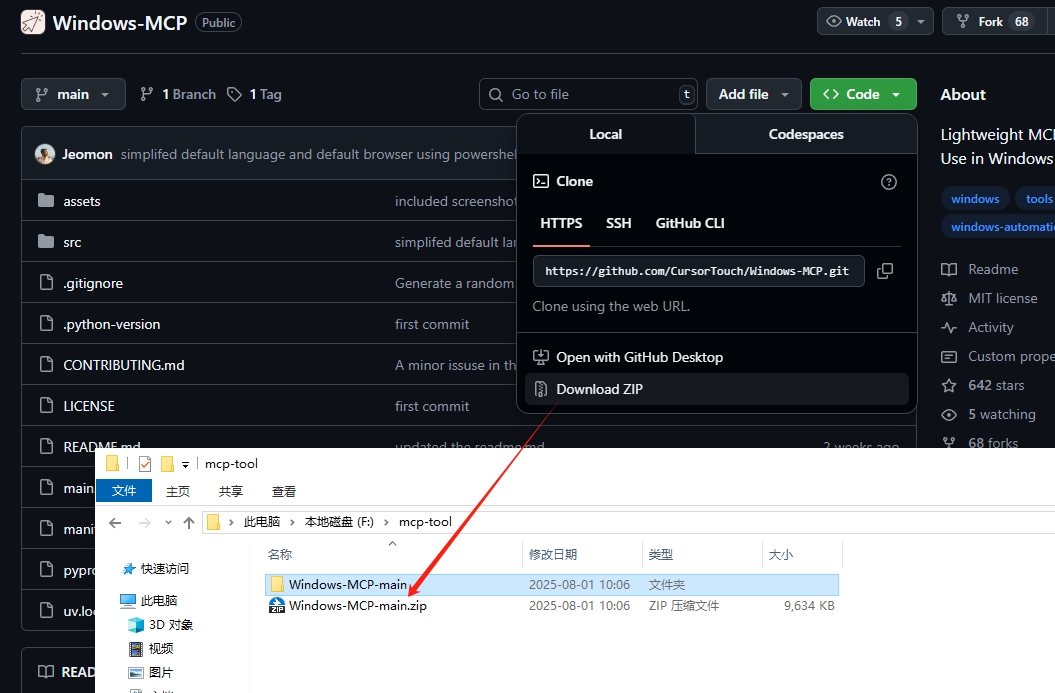
Task: Click Open with GitHub Desktop
Action: [x=717, y=357]
